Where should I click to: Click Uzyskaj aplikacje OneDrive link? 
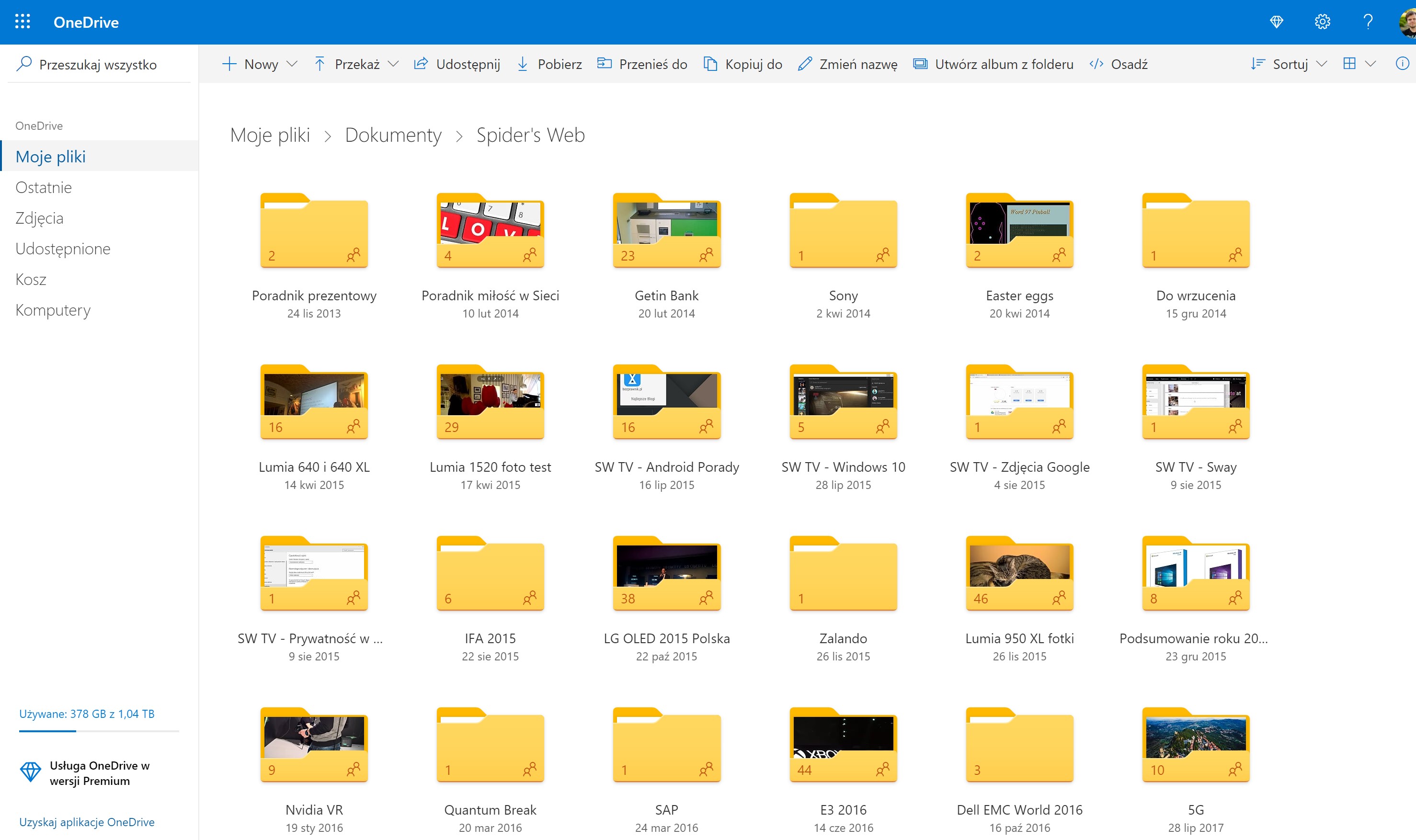(87, 822)
